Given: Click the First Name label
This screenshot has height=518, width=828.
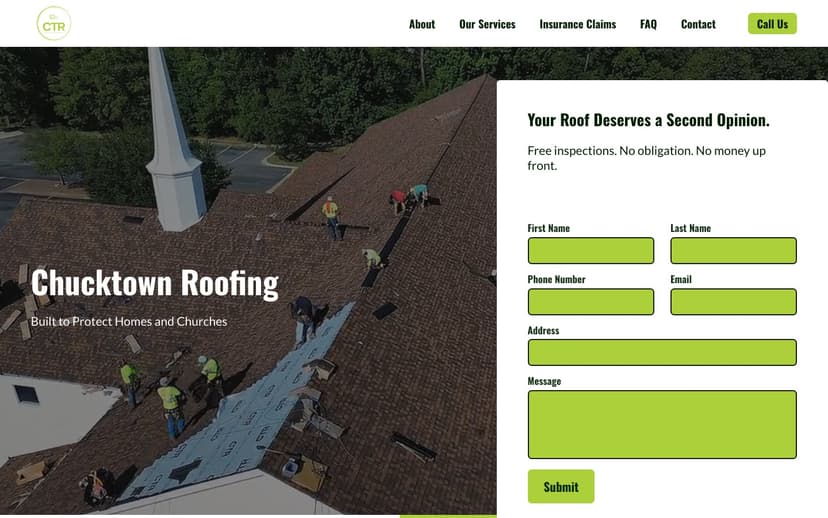Looking at the screenshot, I should (549, 228).
